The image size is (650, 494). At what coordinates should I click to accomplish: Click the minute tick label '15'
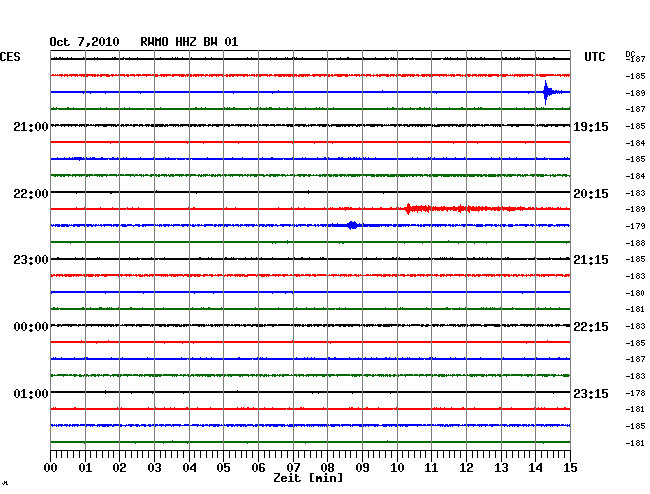(x=570, y=467)
